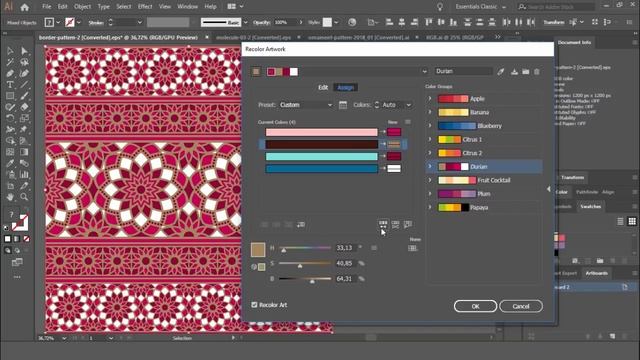640x360 pixels.
Task: Open Essentials Classic workspace dropdown
Action: (481, 7)
